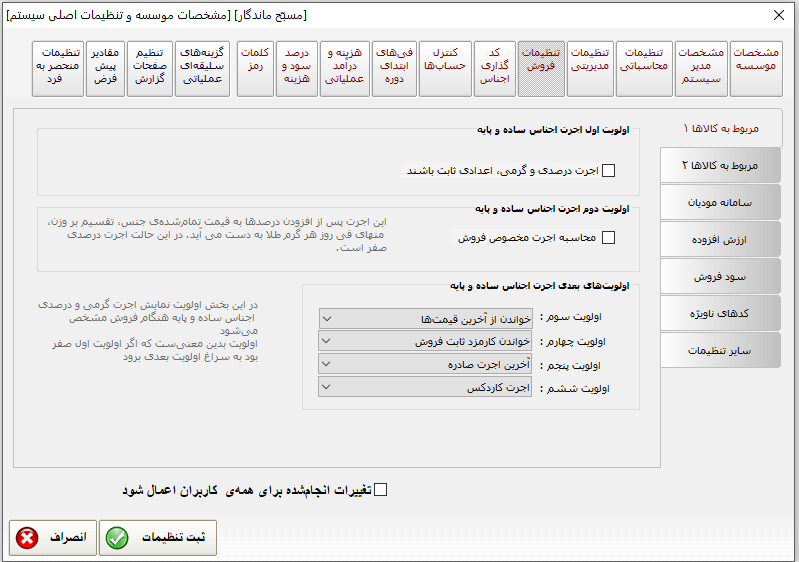Open the اولویت پنجم dropdown
Image resolution: width=799 pixels, height=562 pixels.
[328, 365]
